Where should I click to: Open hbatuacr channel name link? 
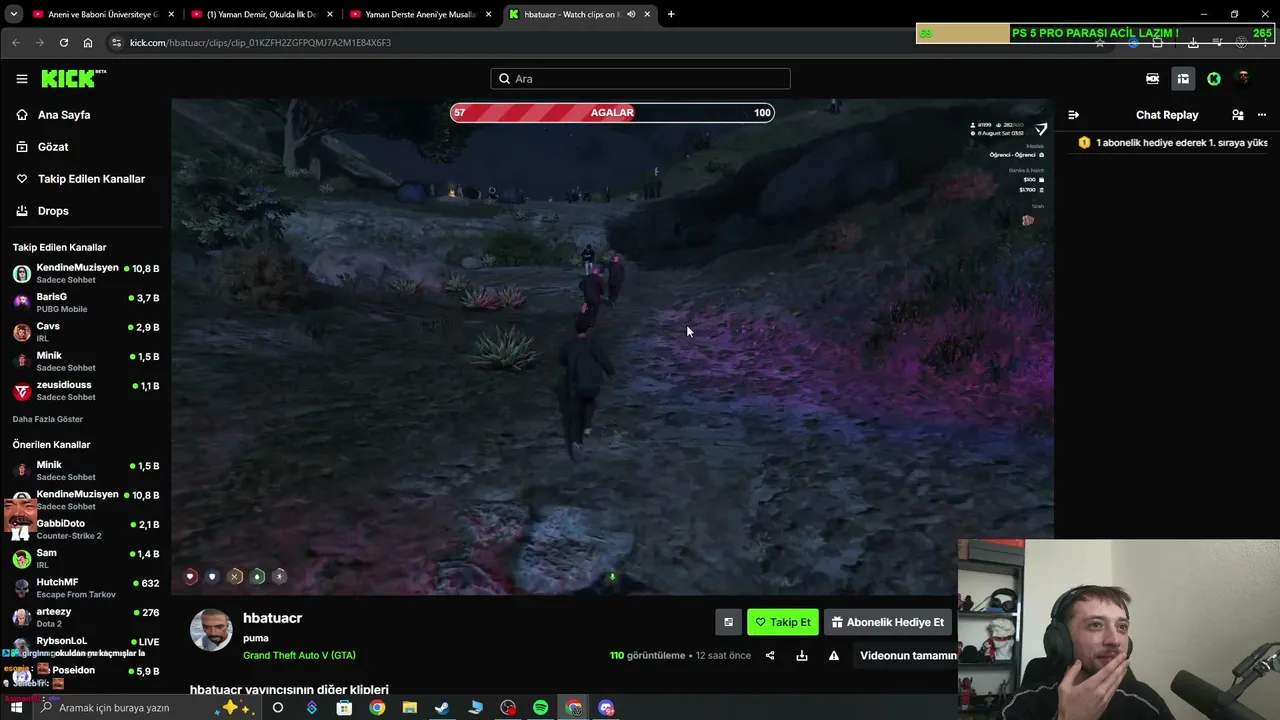(272, 619)
